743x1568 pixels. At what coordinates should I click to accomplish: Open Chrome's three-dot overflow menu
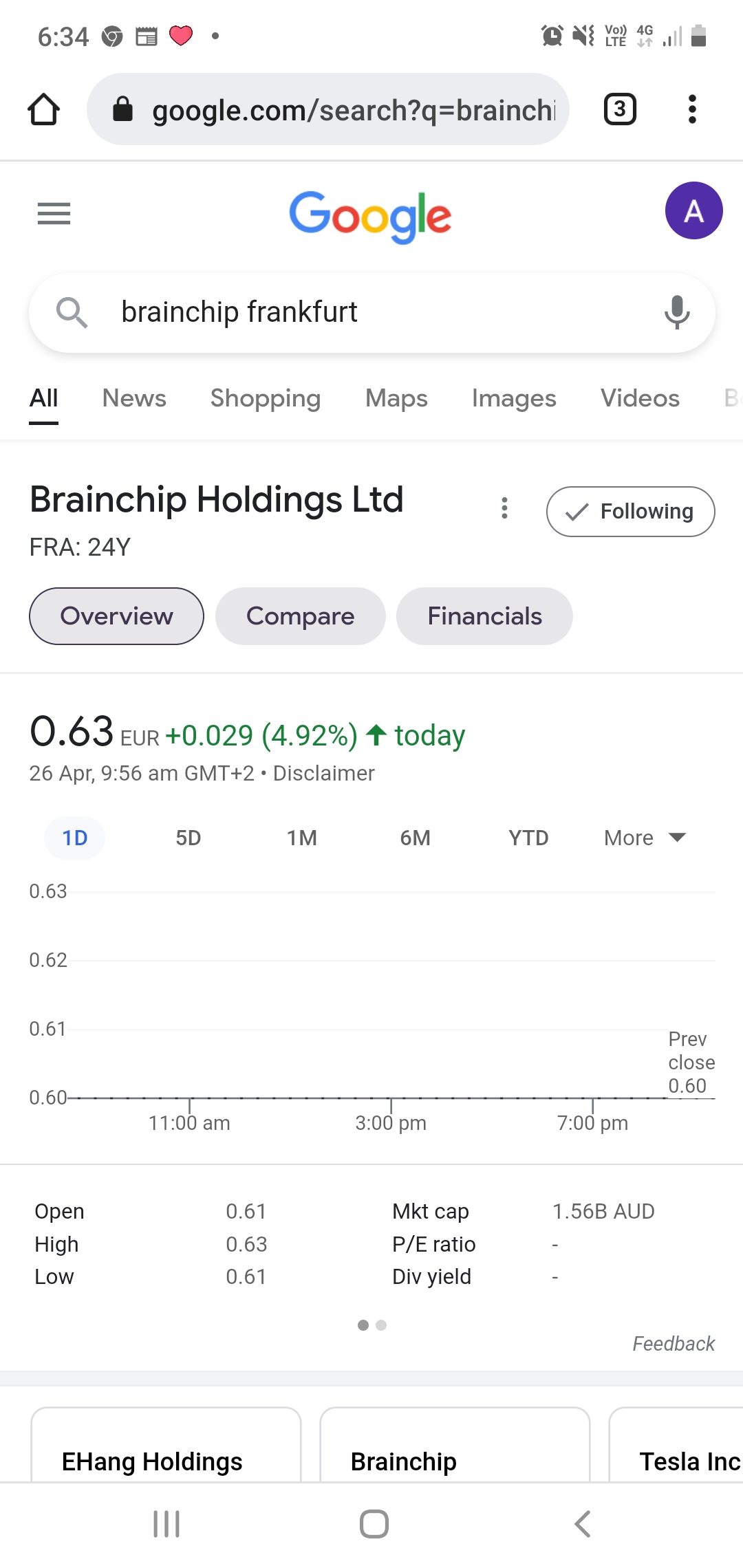click(x=692, y=109)
